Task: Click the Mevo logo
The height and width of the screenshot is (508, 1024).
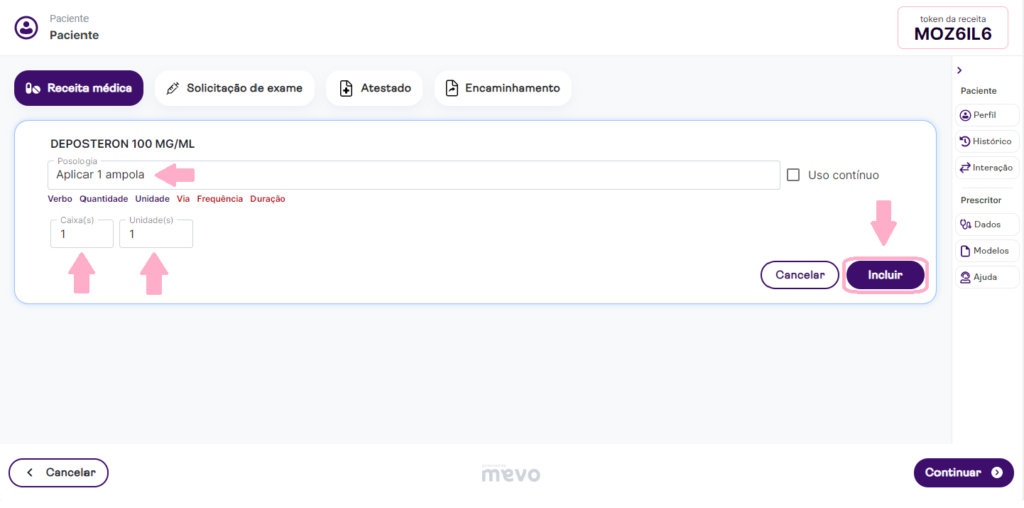Action: tap(511, 473)
